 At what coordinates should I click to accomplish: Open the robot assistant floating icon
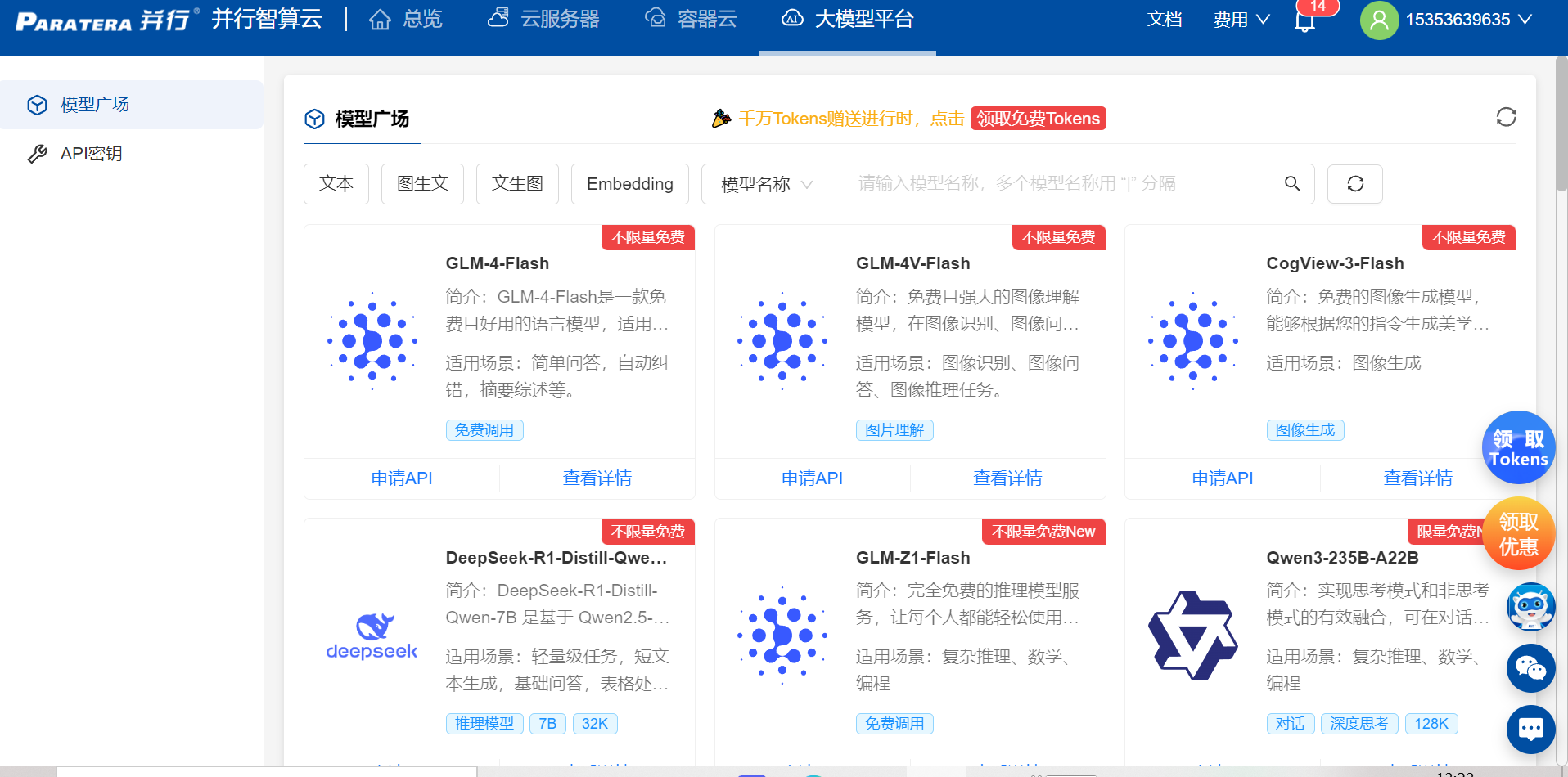[1531, 607]
